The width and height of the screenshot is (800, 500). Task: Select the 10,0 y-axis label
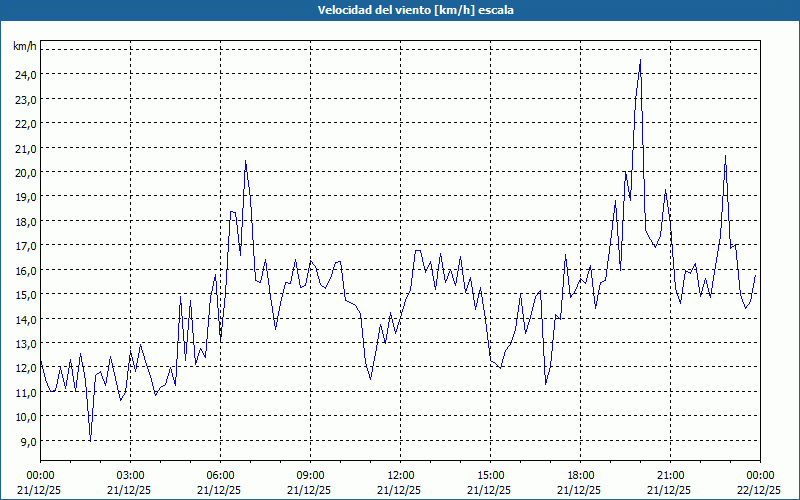(25, 417)
